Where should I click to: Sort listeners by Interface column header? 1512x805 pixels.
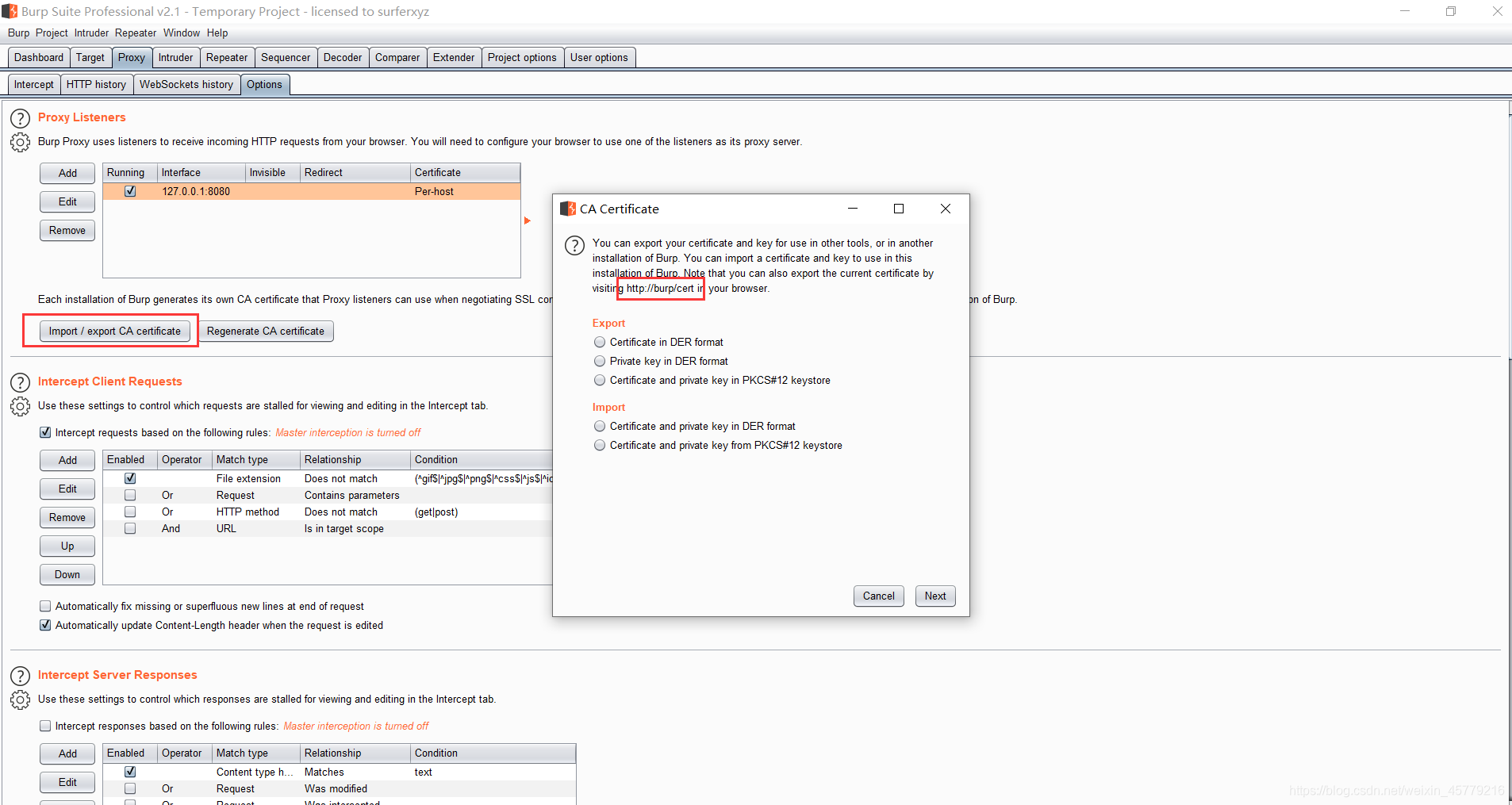pos(201,172)
